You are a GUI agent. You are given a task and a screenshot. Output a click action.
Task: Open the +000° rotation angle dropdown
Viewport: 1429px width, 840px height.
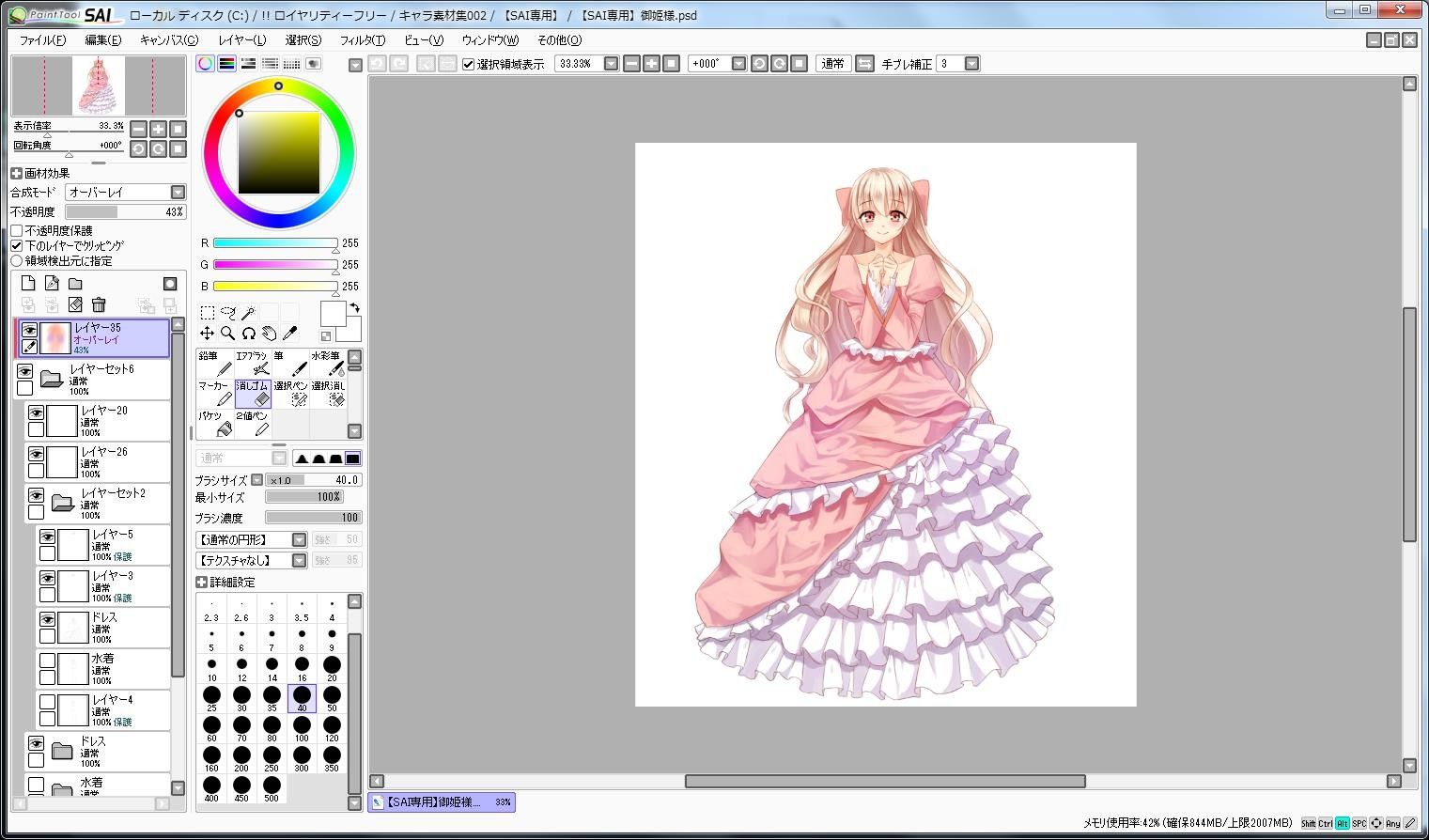coord(738,64)
